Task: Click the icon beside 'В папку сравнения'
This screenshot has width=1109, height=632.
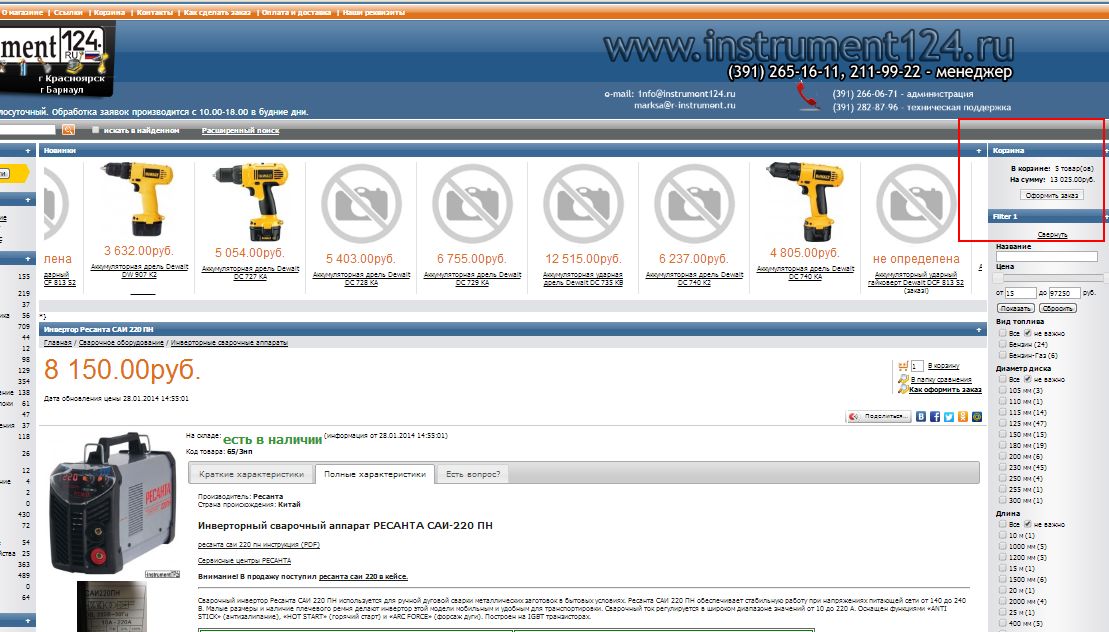Action: tap(902, 379)
